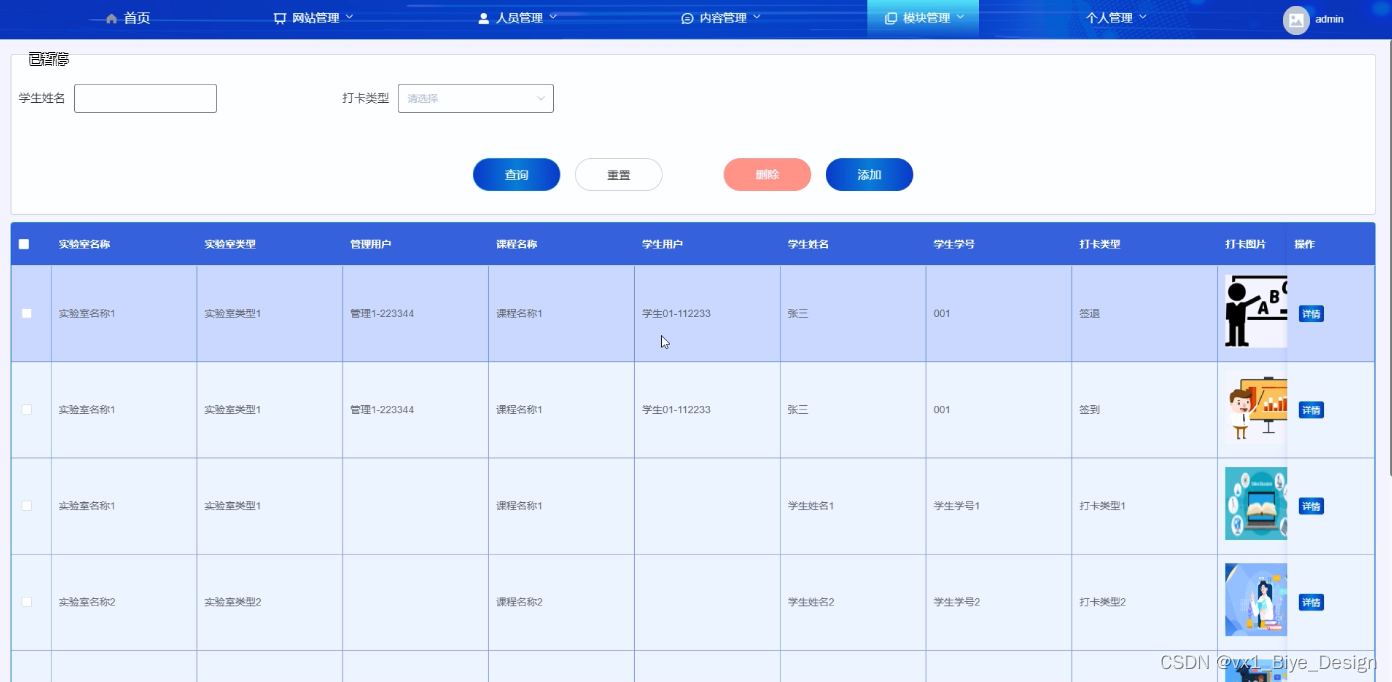Click the 打卡类型 column header
1392x682 pixels.
1100,244
